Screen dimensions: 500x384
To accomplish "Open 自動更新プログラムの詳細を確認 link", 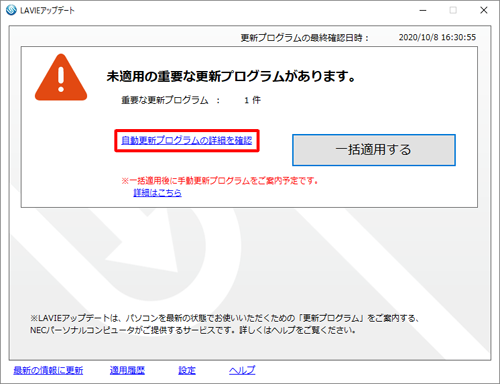I will pos(187,140).
